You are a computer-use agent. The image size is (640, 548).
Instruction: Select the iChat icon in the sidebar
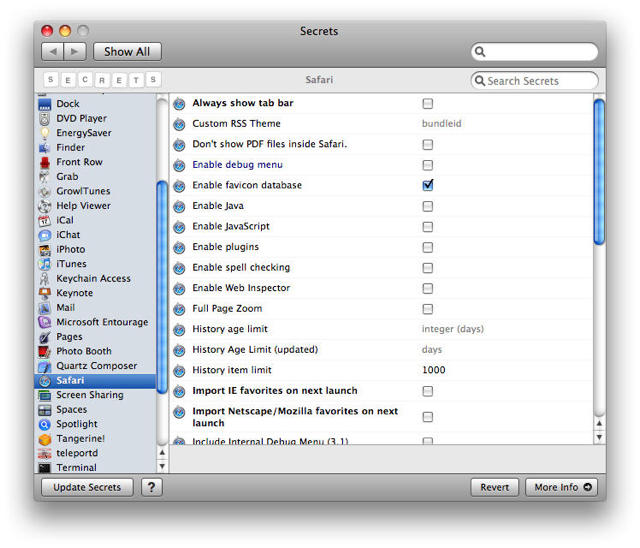pos(45,235)
